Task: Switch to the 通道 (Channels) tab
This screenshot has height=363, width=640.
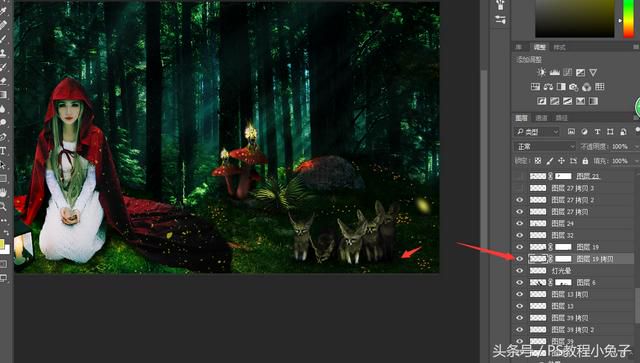Action: point(541,118)
